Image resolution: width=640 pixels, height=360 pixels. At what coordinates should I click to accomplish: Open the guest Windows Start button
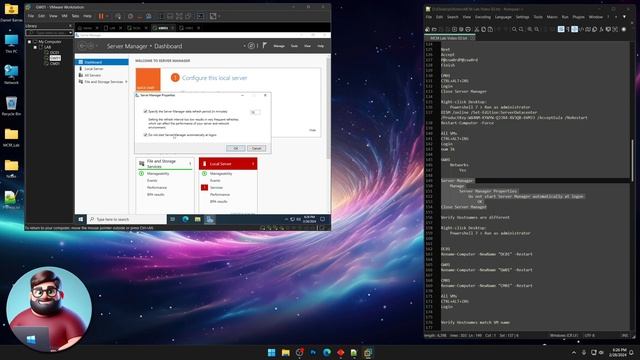click(80, 220)
